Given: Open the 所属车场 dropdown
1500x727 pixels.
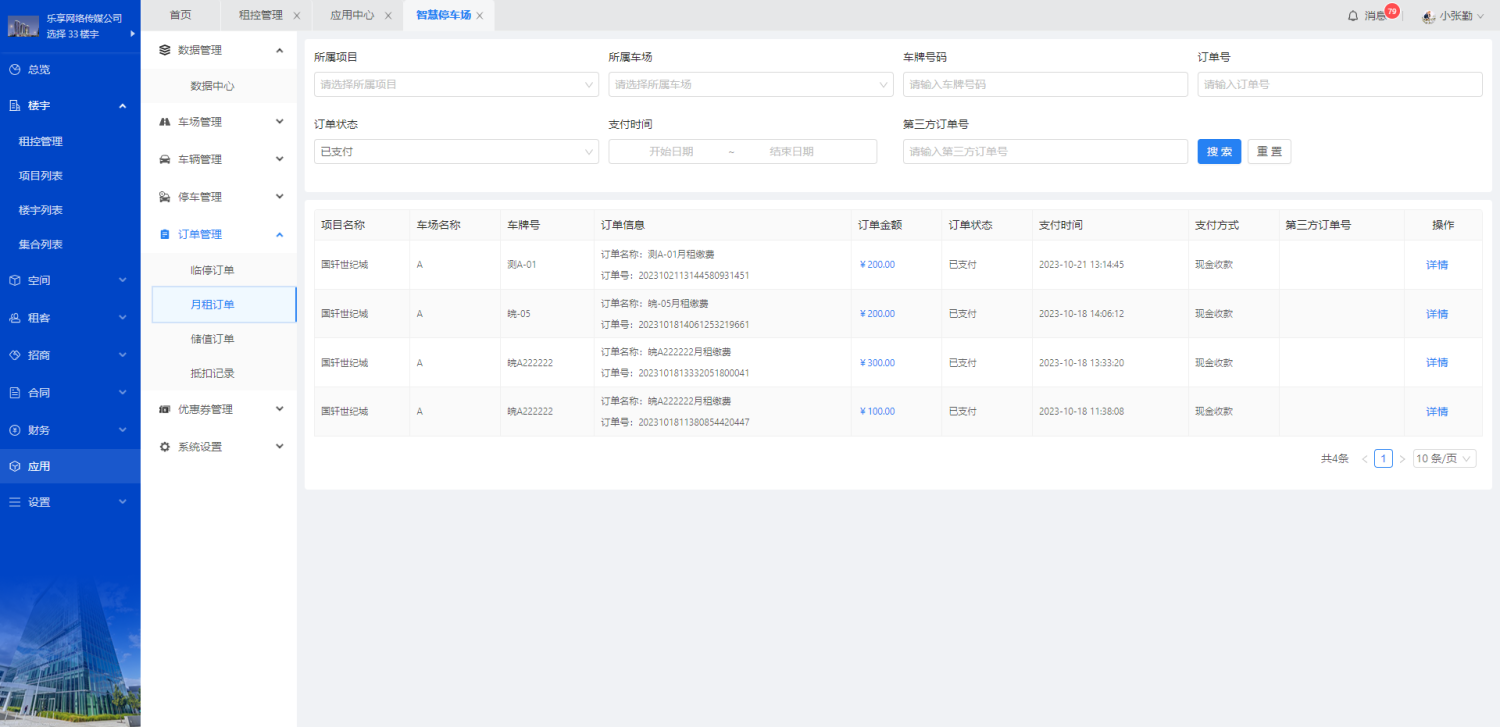Looking at the screenshot, I should pos(751,85).
